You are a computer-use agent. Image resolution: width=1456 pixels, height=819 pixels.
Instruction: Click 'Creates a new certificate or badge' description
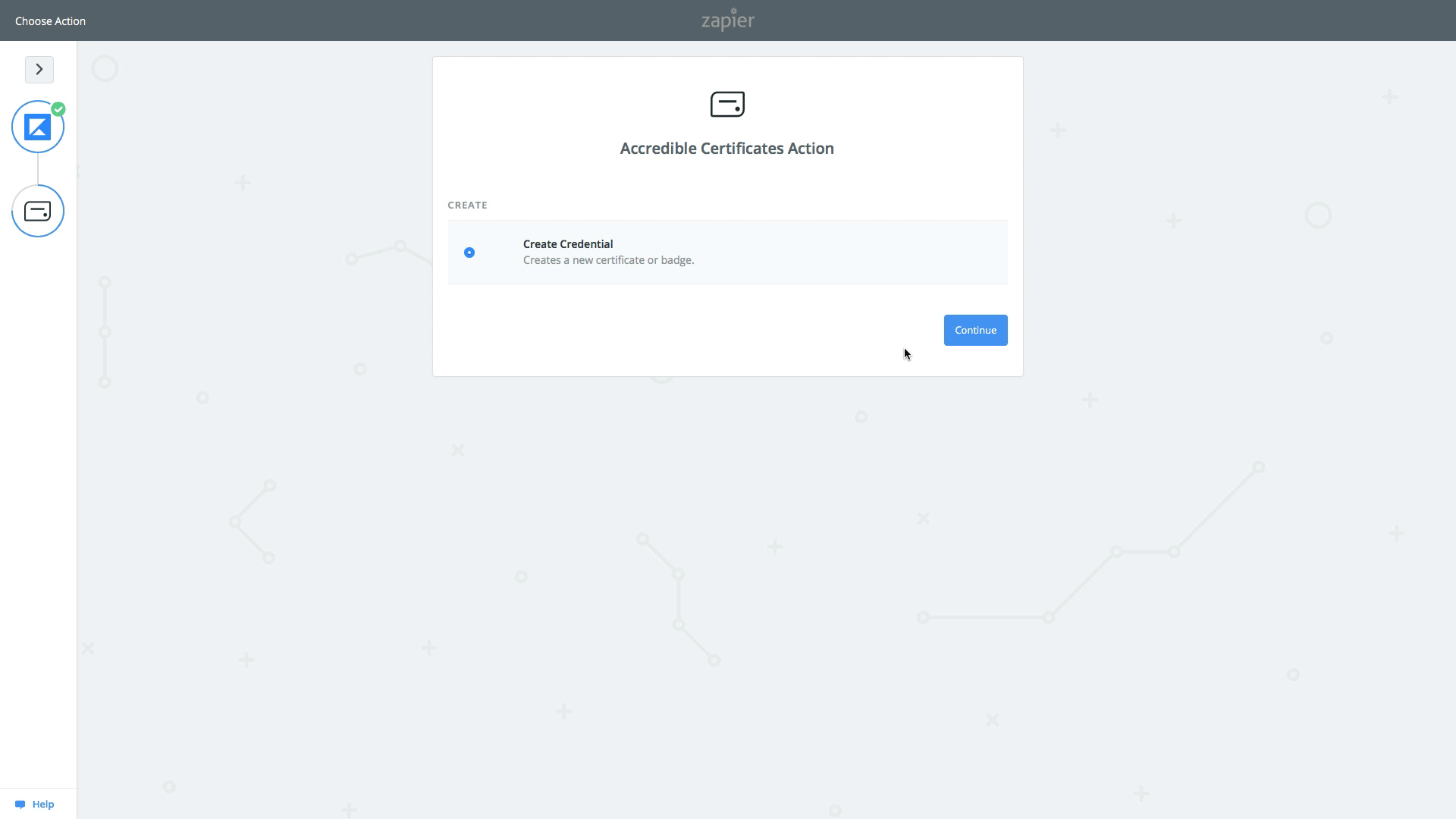coord(608,260)
